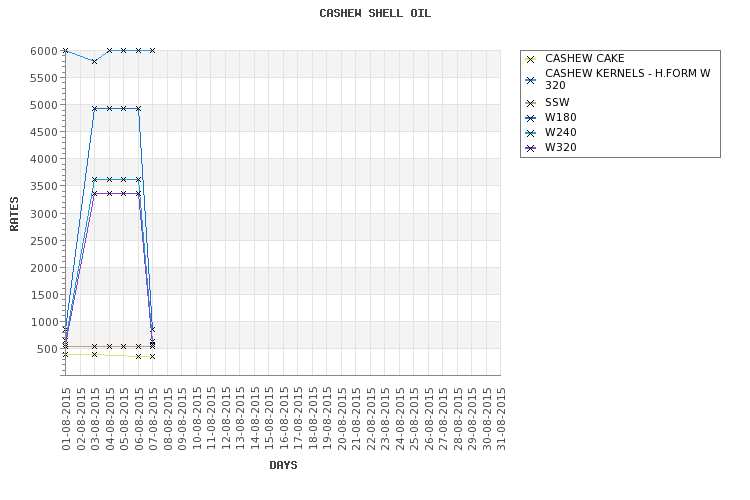
Task: Select the W240 legend label
Action: pos(561,133)
